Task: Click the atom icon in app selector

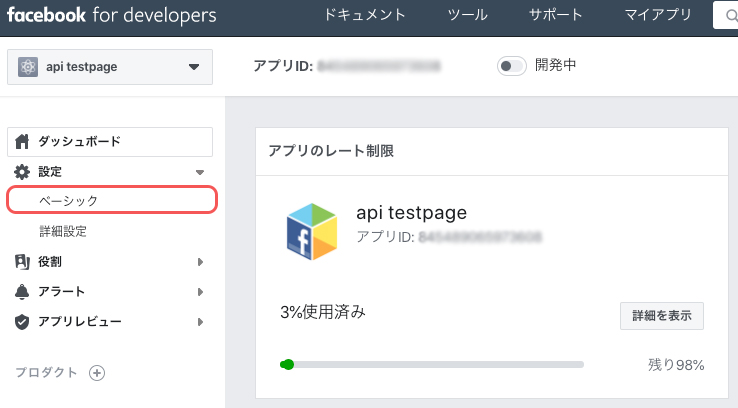Action: [x=28, y=68]
